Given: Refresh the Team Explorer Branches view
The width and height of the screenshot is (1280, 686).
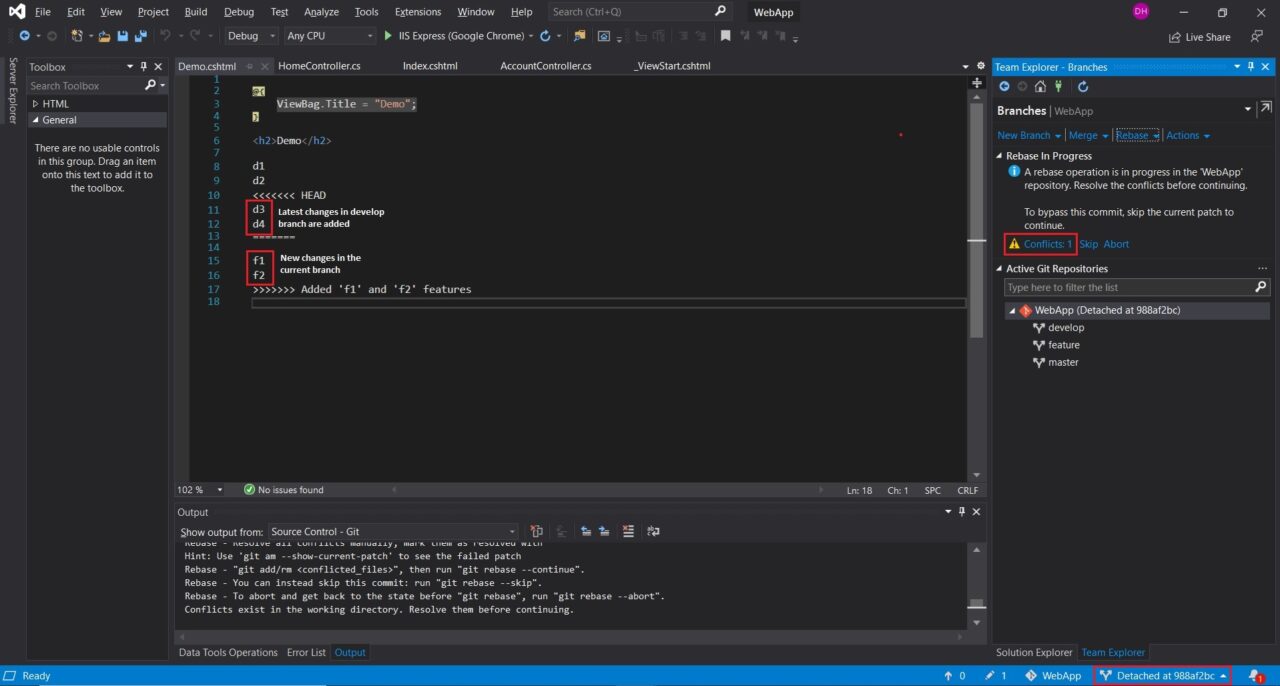Looking at the screenshot, I should click(x=1083, y=86).
